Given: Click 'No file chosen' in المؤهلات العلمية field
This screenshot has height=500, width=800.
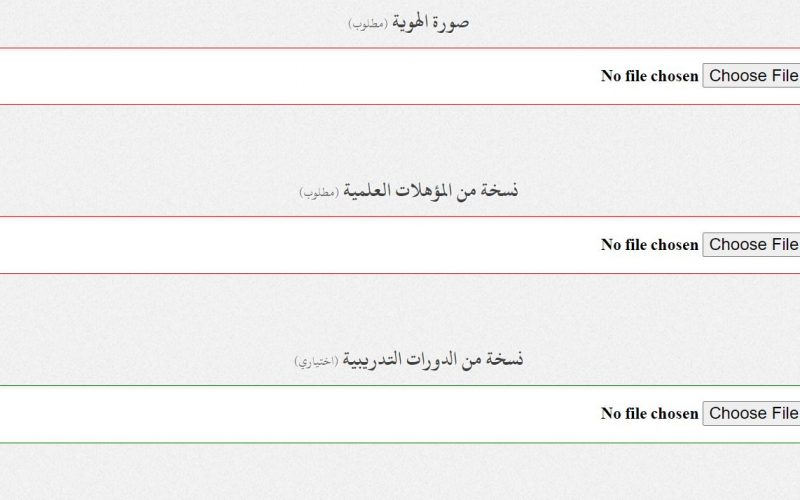Looking at the screenshot, I should pos(649,245).
